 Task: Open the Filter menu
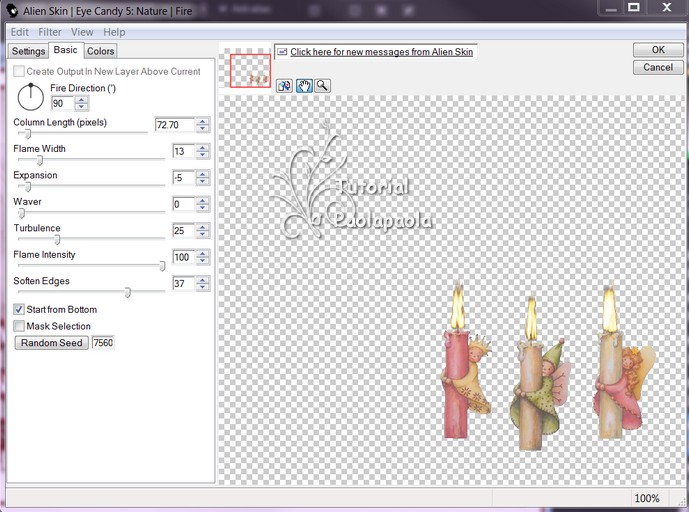point(50,32)
